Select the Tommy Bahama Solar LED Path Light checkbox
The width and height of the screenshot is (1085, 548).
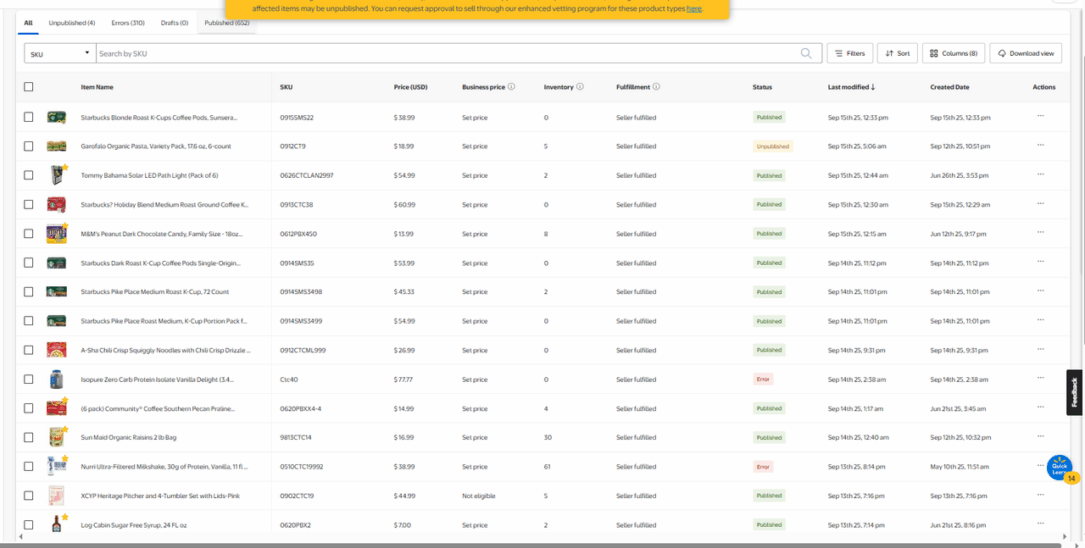tap(29, 175)
